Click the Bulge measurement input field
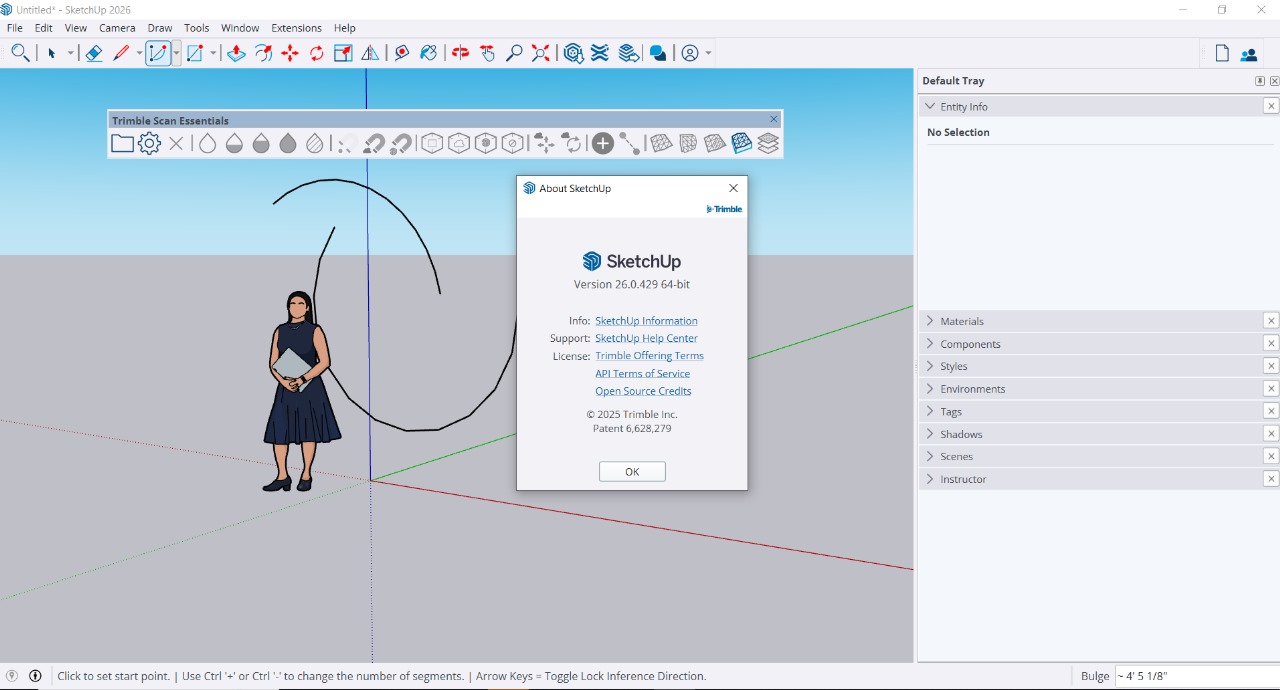Viewport: 1280px width, 690px height. (1196, 676)
